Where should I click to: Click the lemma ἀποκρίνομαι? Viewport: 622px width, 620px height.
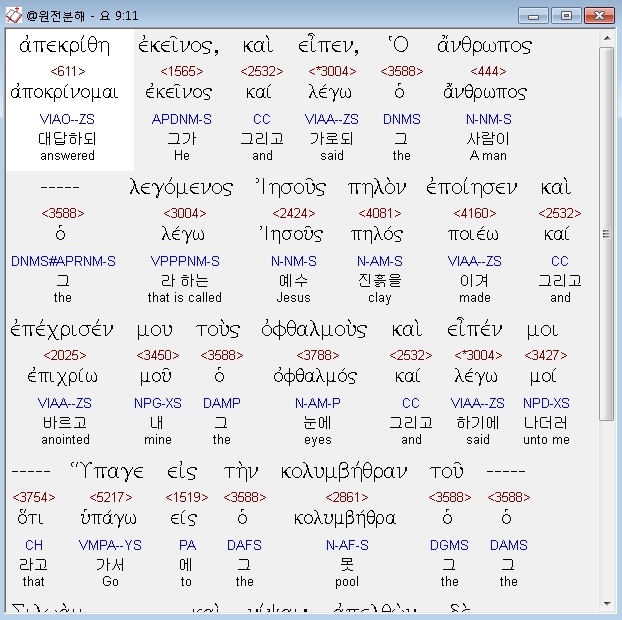pos(64,93)
